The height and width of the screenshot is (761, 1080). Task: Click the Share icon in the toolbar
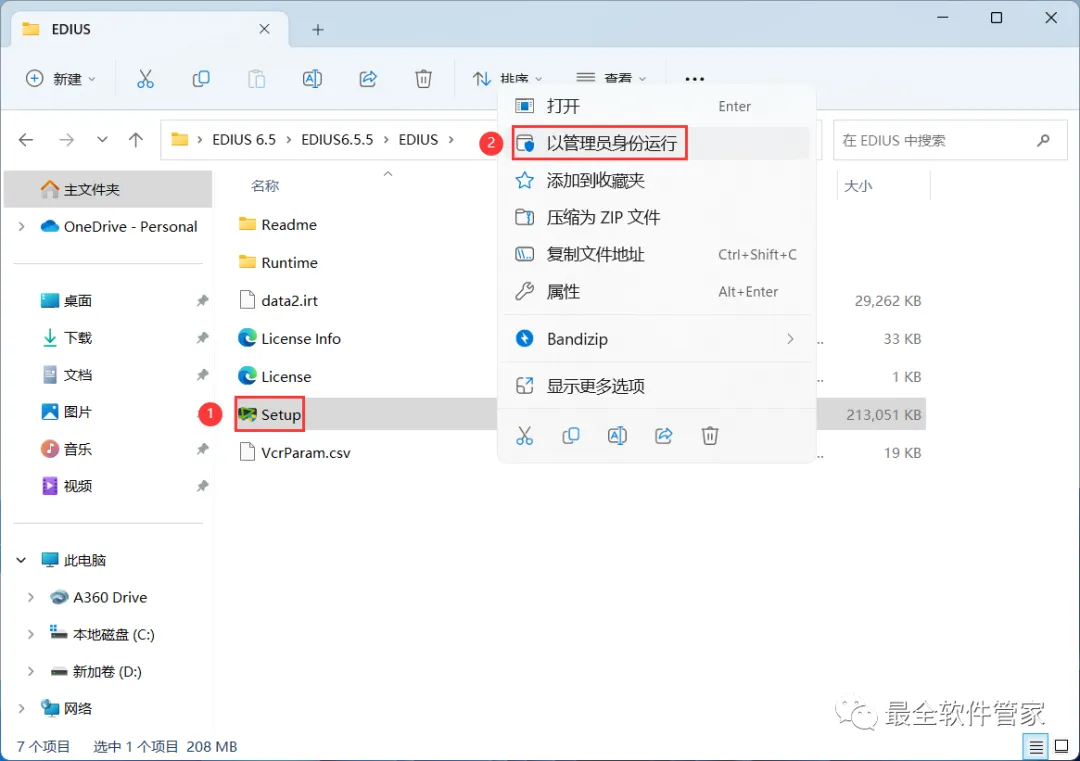[x=368, y=79]
